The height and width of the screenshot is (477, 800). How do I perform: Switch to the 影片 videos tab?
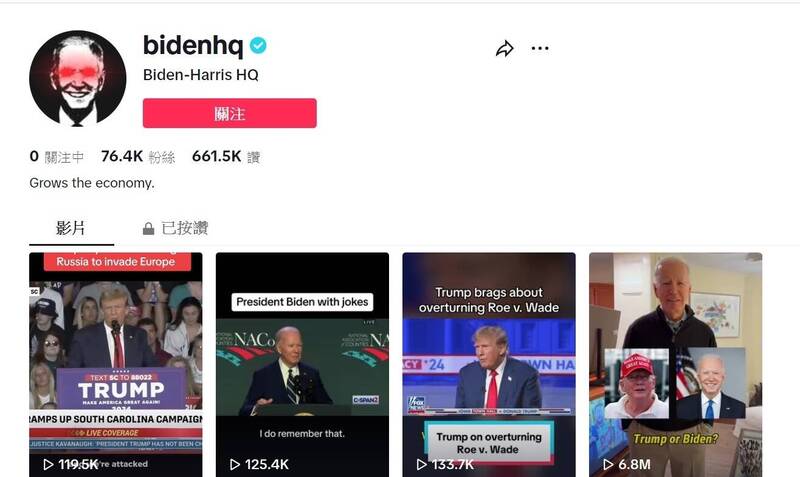71,228
